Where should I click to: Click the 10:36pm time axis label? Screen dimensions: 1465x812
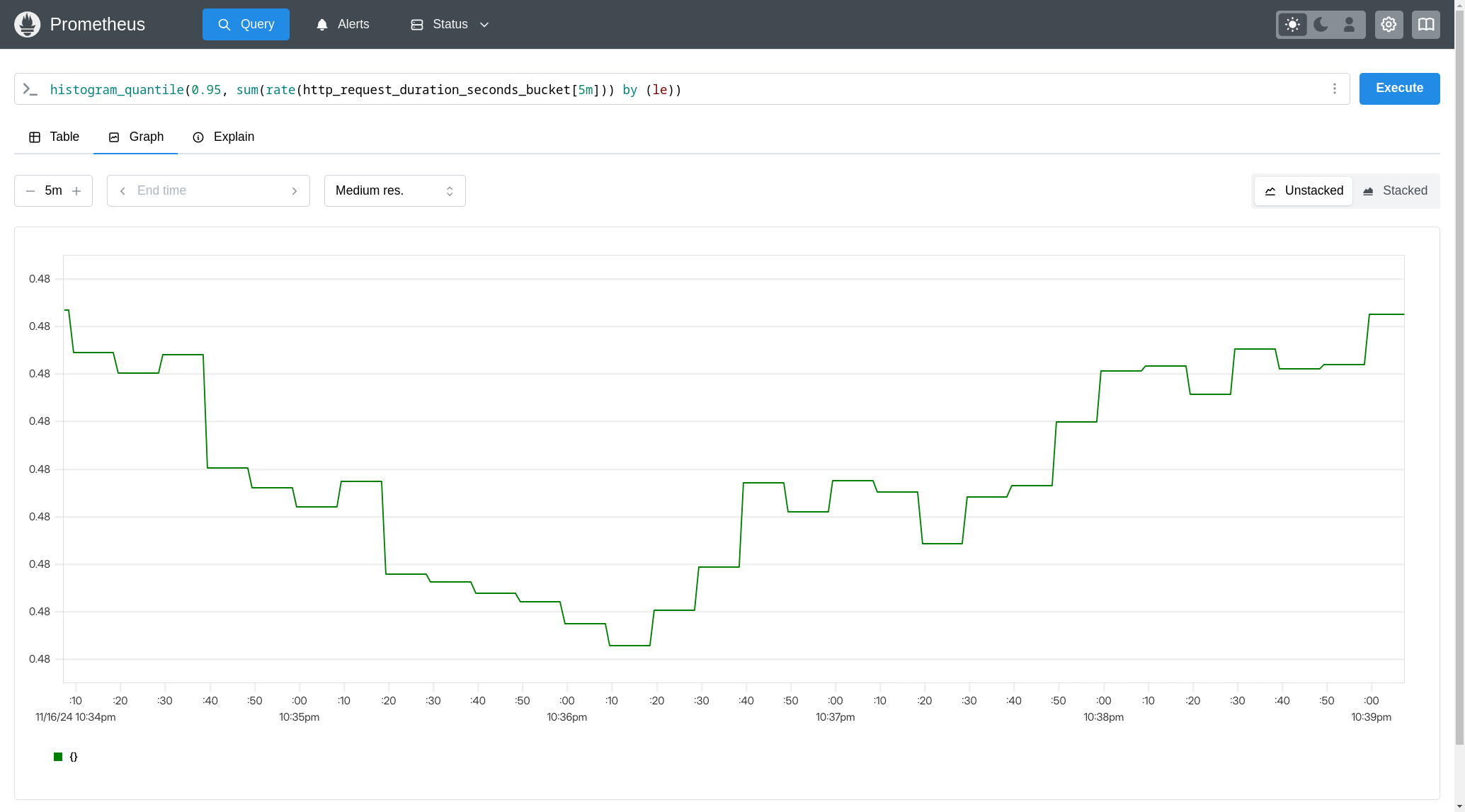[x=567, y=717]
